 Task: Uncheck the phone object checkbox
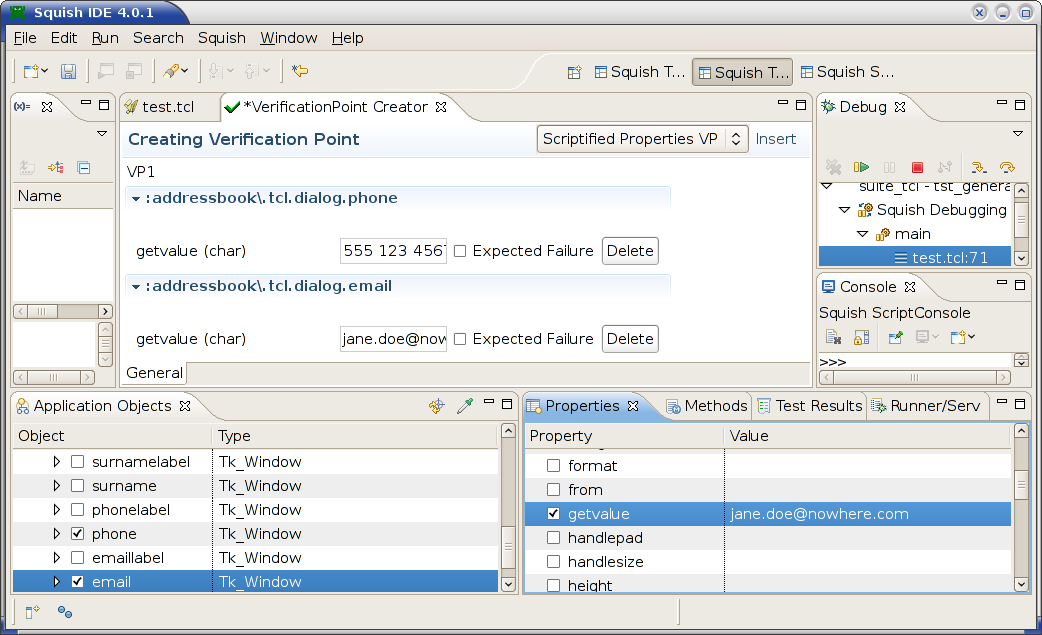pos(78,534)
